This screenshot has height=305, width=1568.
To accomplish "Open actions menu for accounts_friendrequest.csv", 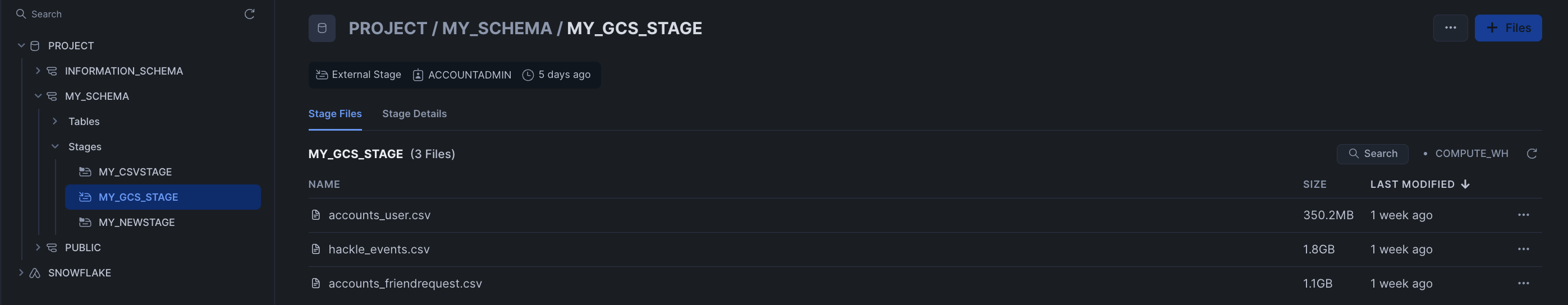I will 1523,283.
